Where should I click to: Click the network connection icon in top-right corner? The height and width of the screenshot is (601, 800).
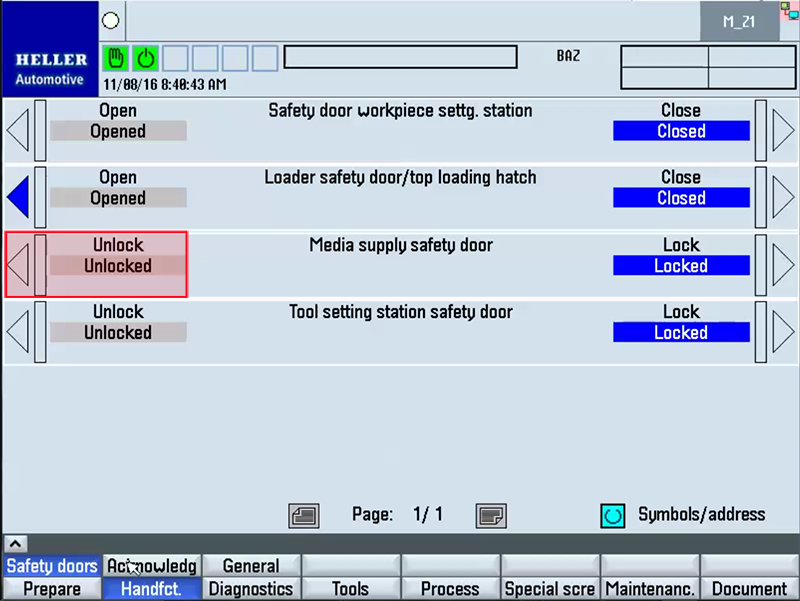click(x=791, y=10)
